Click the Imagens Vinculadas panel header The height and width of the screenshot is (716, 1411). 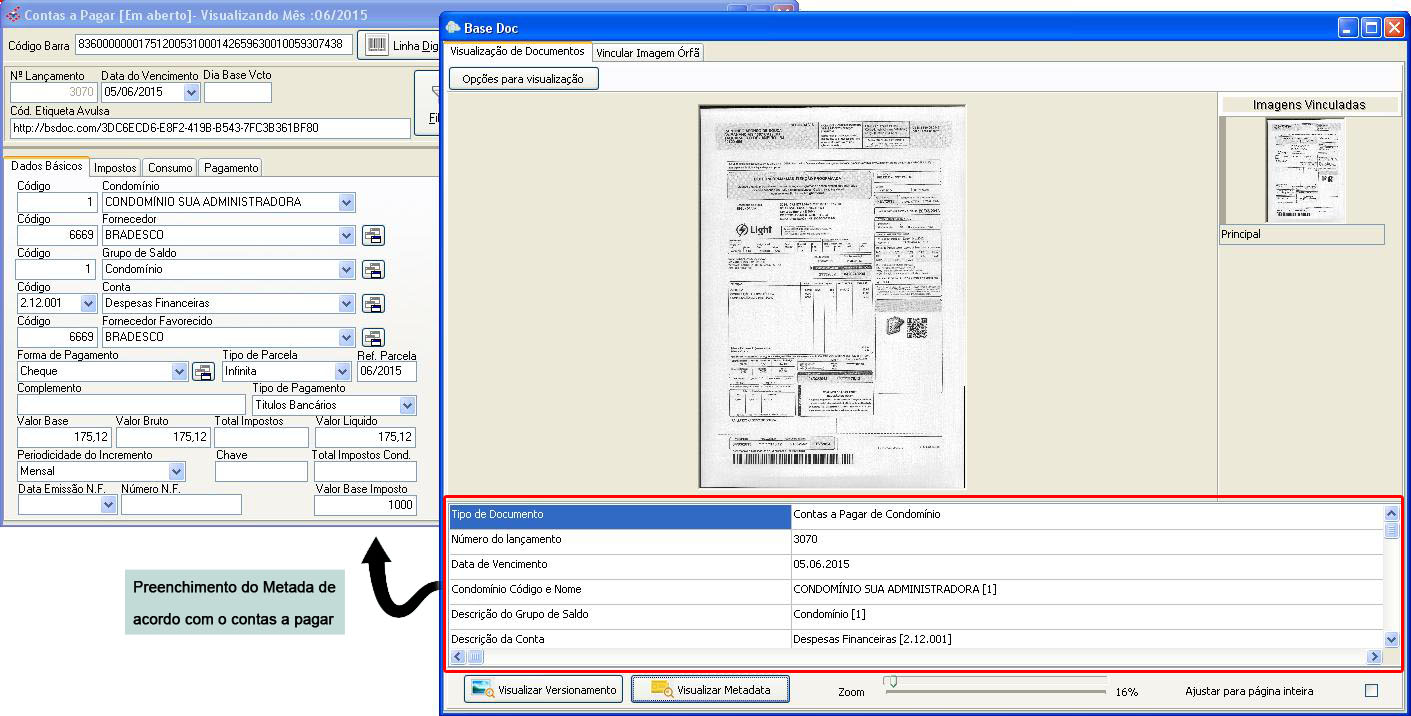[x=1308, y=104]
